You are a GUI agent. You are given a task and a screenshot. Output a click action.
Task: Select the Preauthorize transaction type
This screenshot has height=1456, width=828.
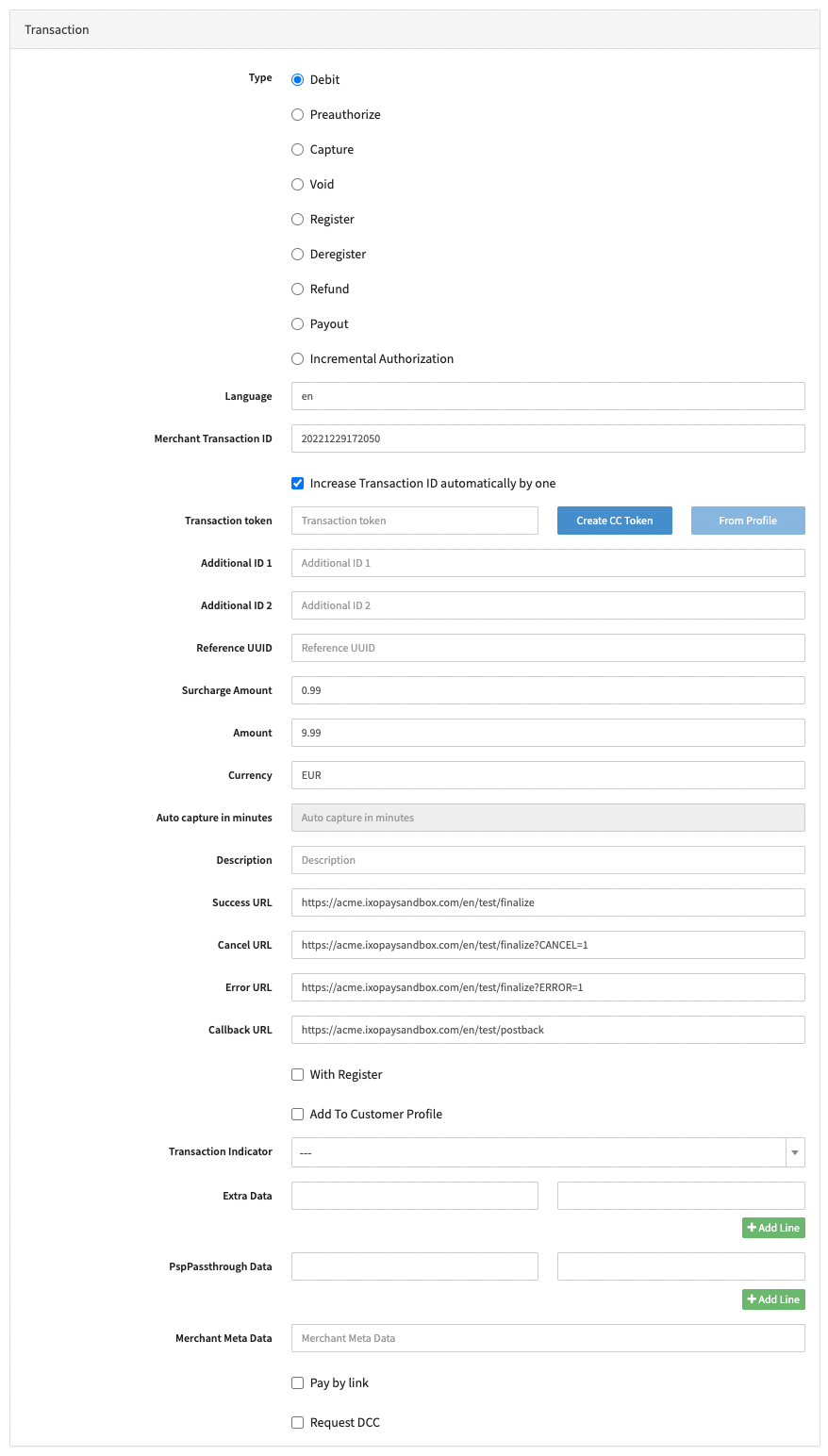coord(297,114)
